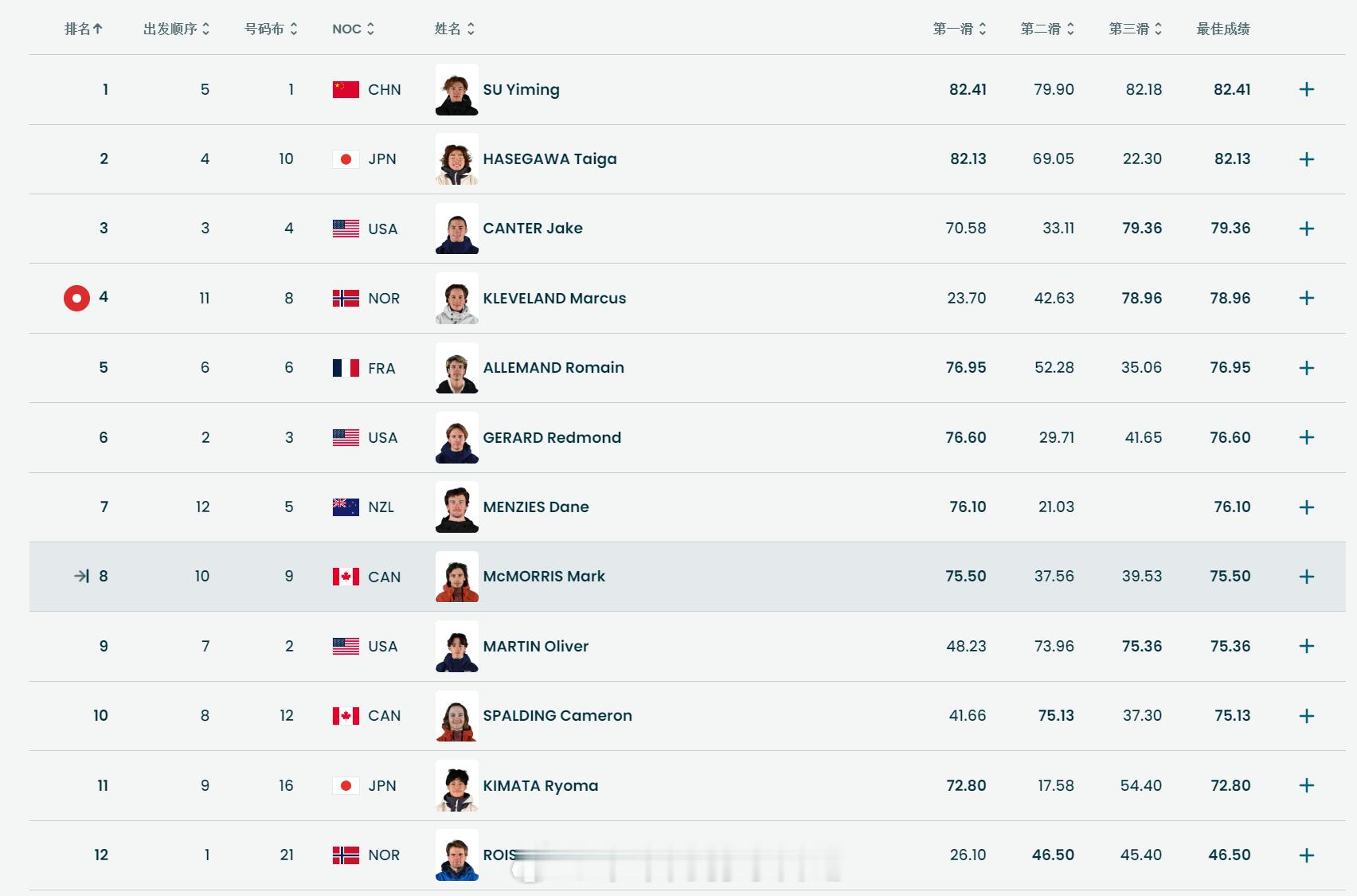Image resolution: width=1357 pixels, height=896 pixels.
Task: Click the France flag icon
Action: [x=346, y=368]
